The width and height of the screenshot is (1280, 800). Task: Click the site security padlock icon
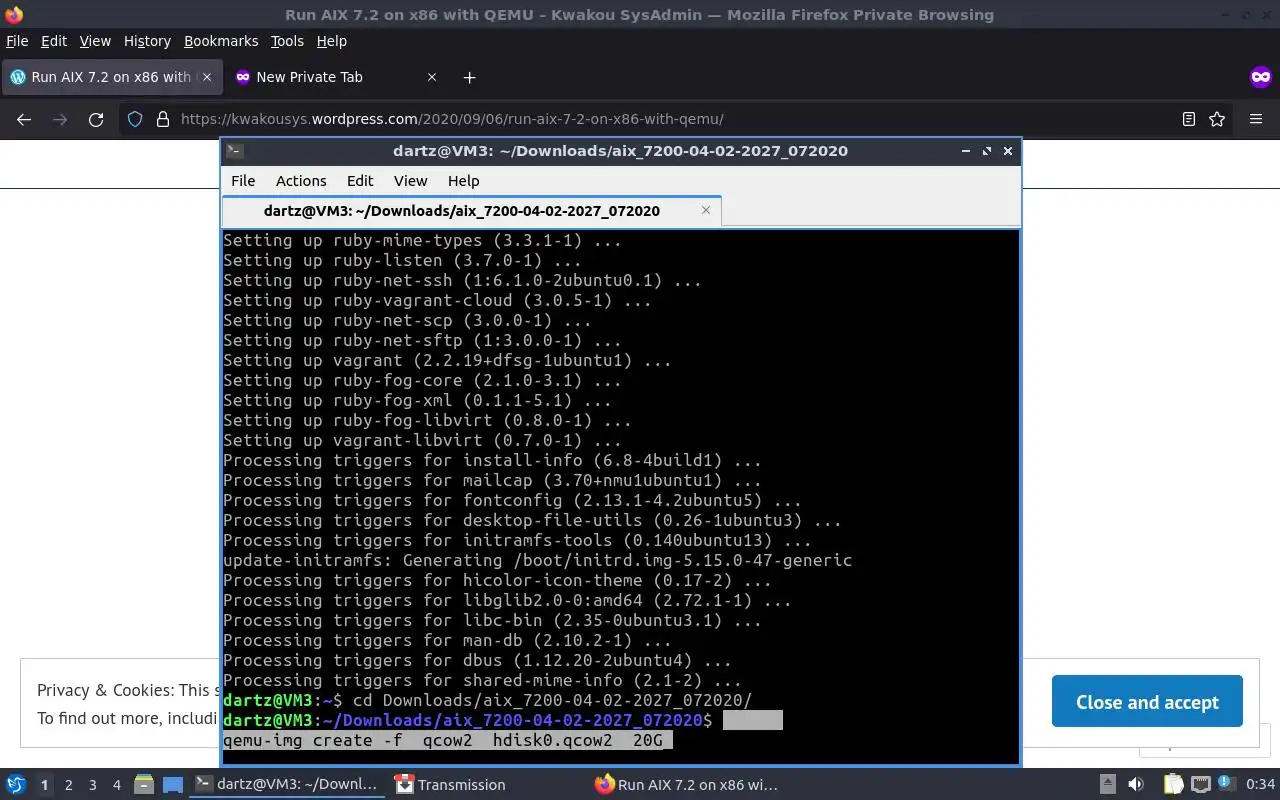pos(163,119)
